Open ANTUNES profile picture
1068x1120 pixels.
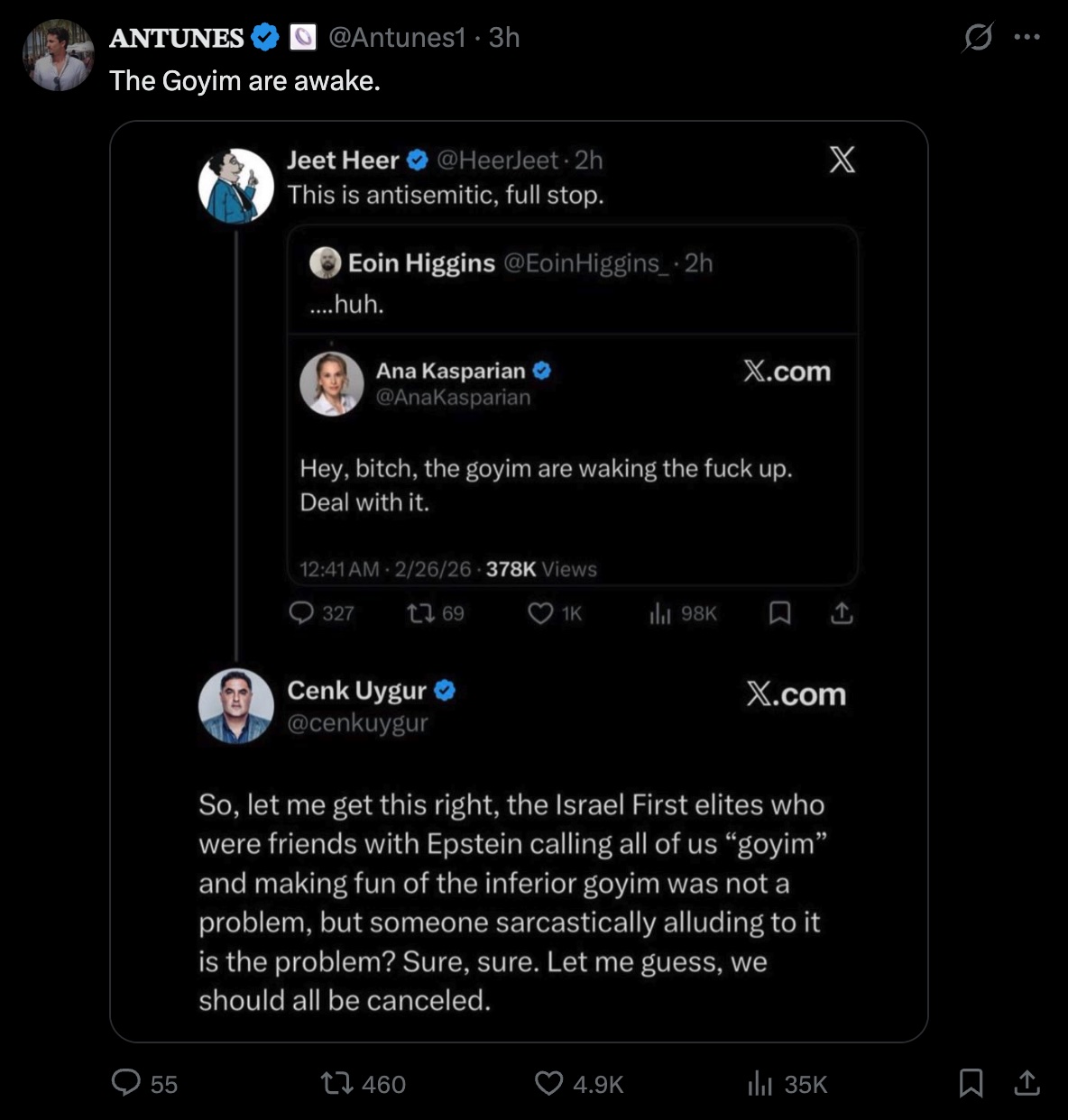[59, 55]
